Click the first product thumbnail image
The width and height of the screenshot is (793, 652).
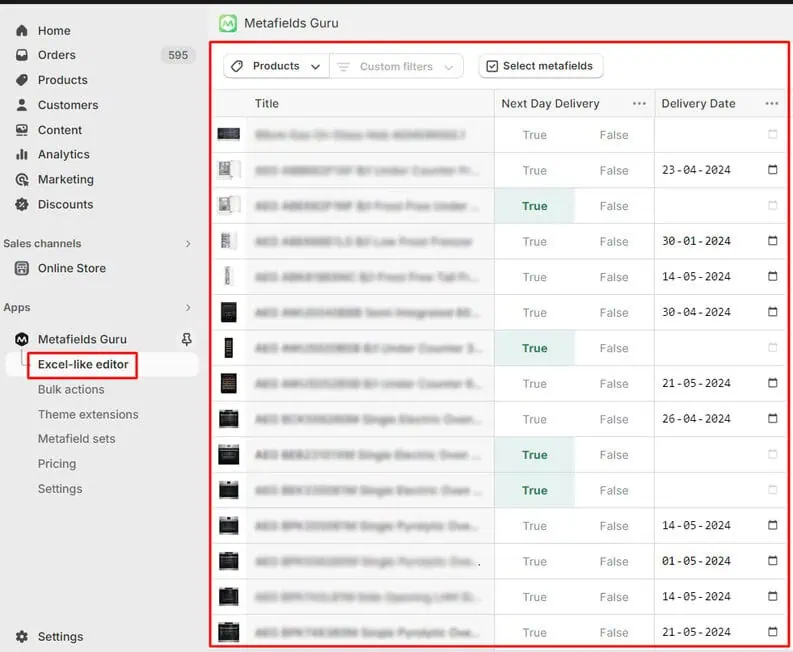[x=229, y=134]
